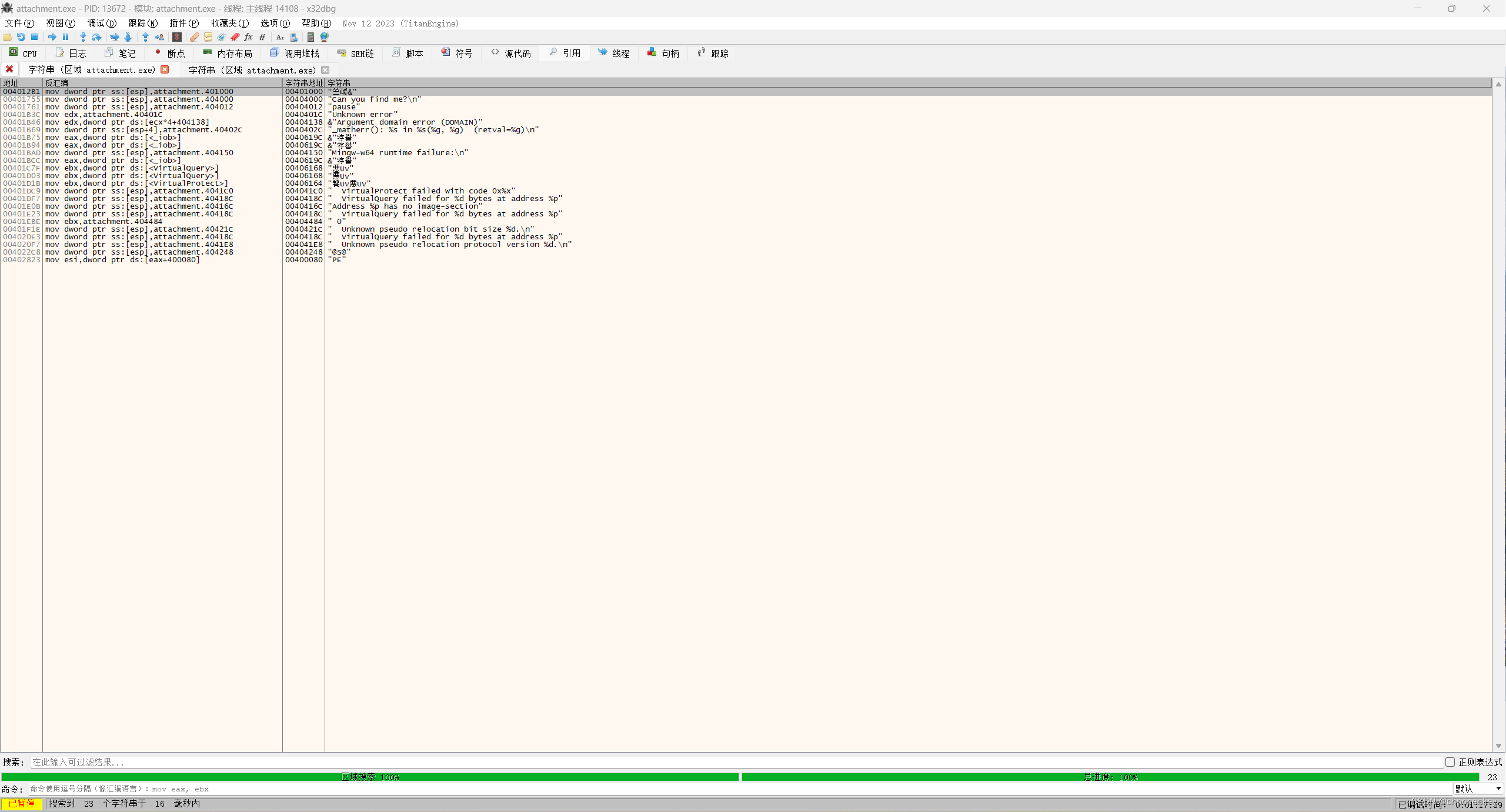Open a file with the open folder icon
Viewport: 1506px width, 812px height.
pyautogui.click(x=7, y=36)
